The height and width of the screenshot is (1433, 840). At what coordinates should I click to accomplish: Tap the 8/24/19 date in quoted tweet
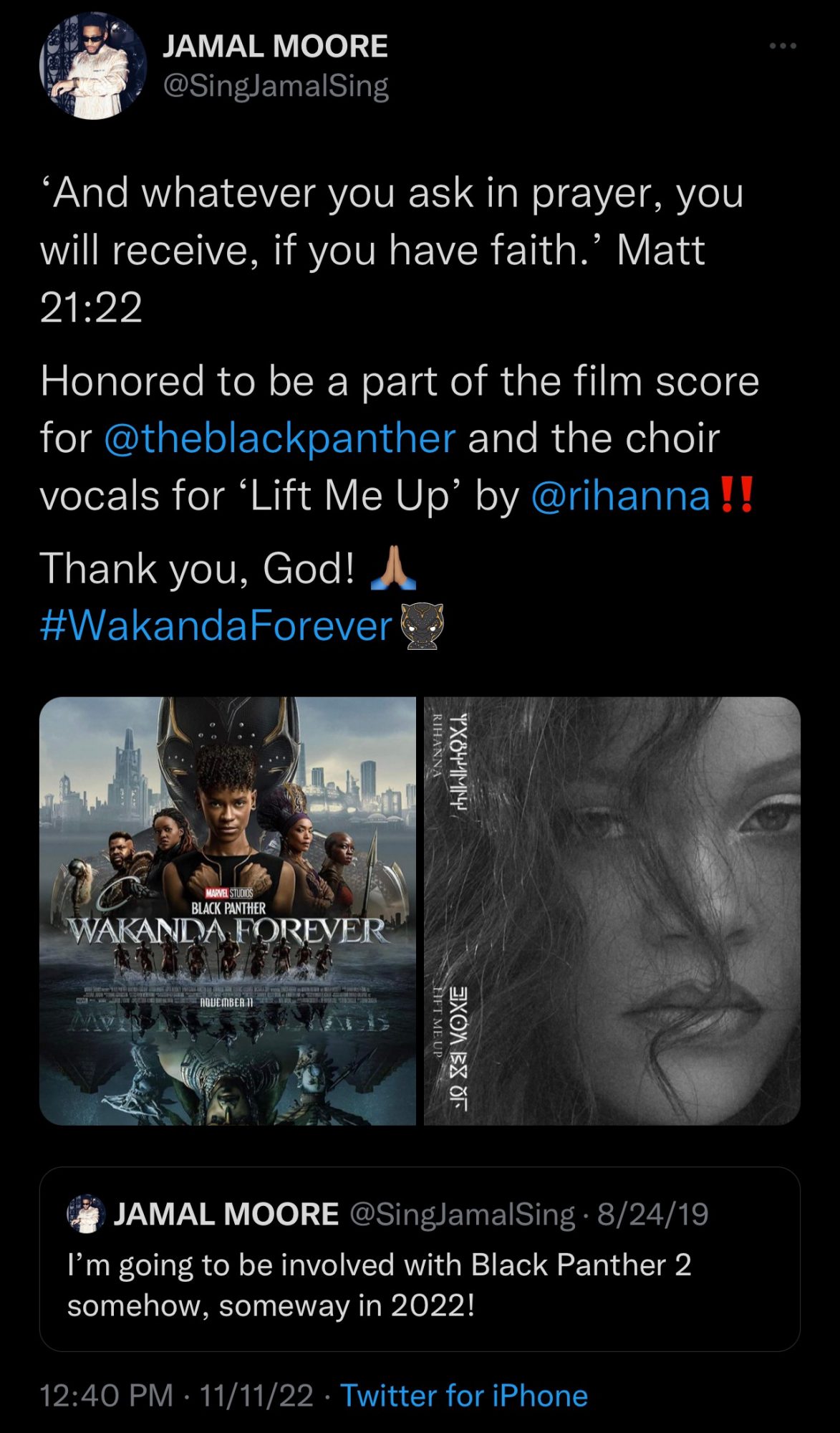tap(653, 1214)
